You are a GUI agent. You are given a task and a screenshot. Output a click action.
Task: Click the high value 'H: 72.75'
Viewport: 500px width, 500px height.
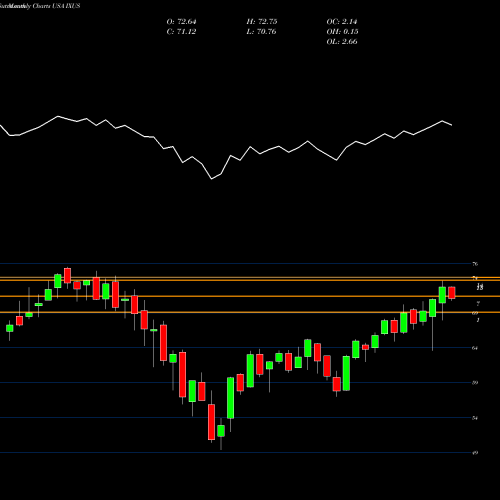point(262,22)
